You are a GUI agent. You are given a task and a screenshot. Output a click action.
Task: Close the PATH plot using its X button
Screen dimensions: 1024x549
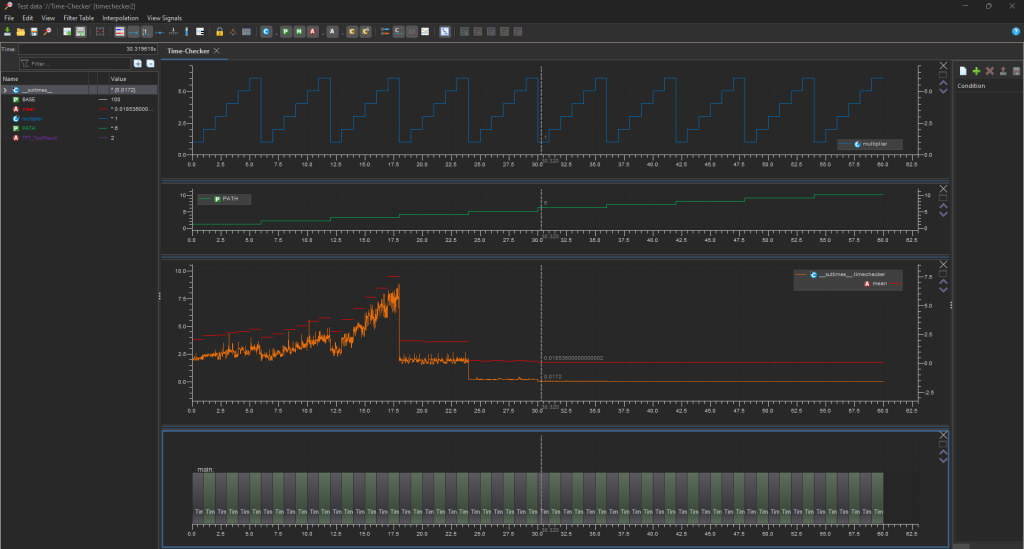[x=943, y=187]
